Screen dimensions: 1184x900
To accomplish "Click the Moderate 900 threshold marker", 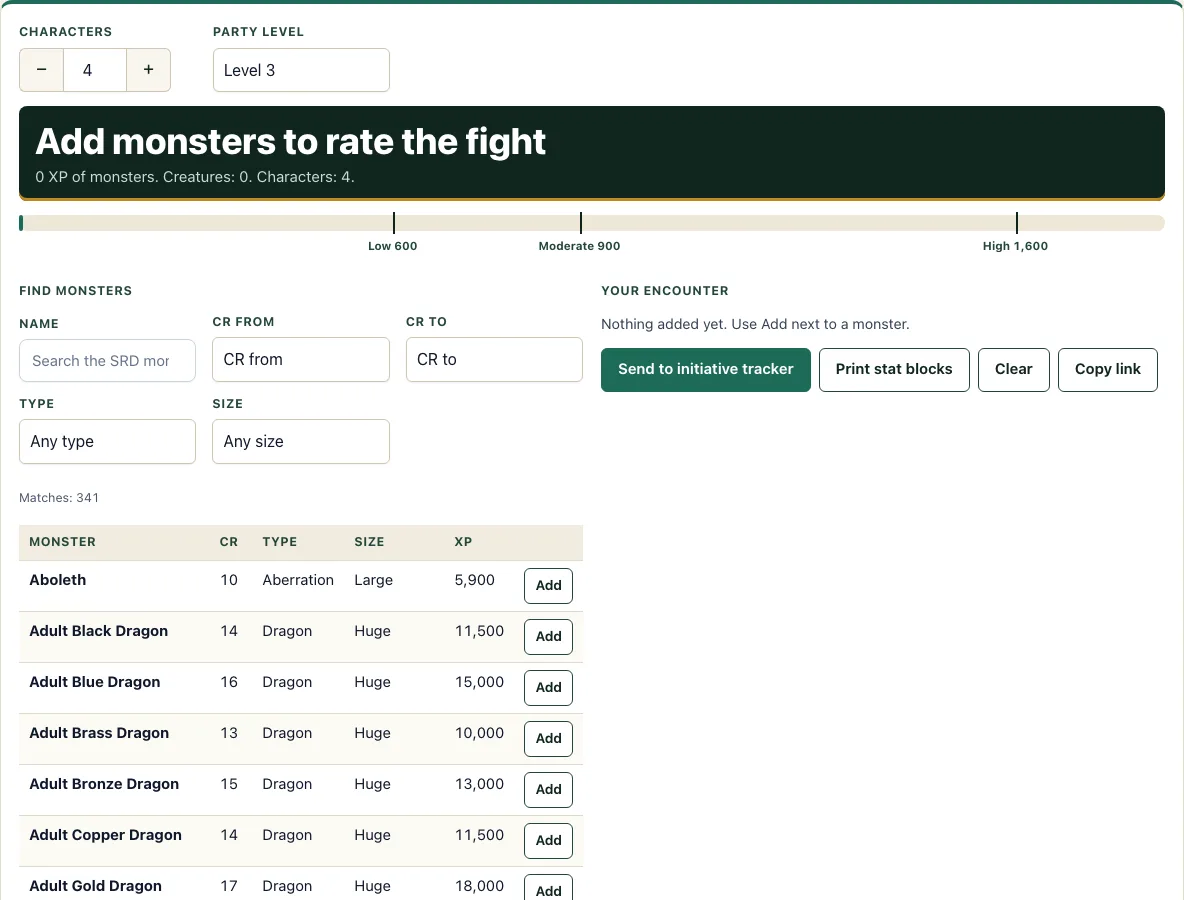I will click(x=579, y=246).
